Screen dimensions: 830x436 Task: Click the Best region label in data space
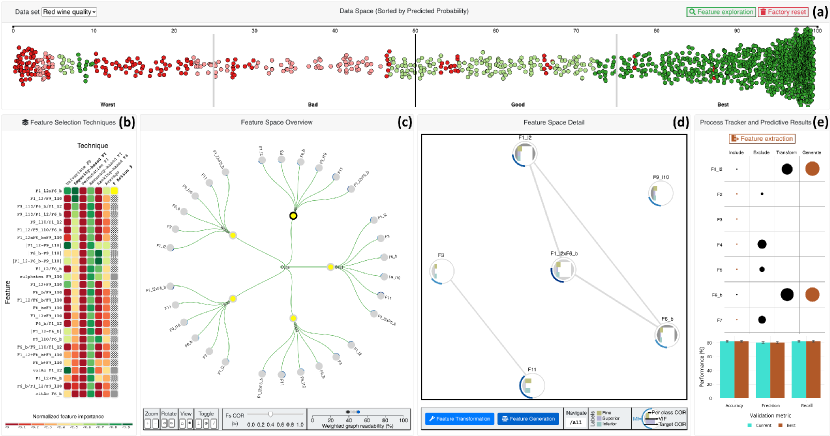click(723, 105)
